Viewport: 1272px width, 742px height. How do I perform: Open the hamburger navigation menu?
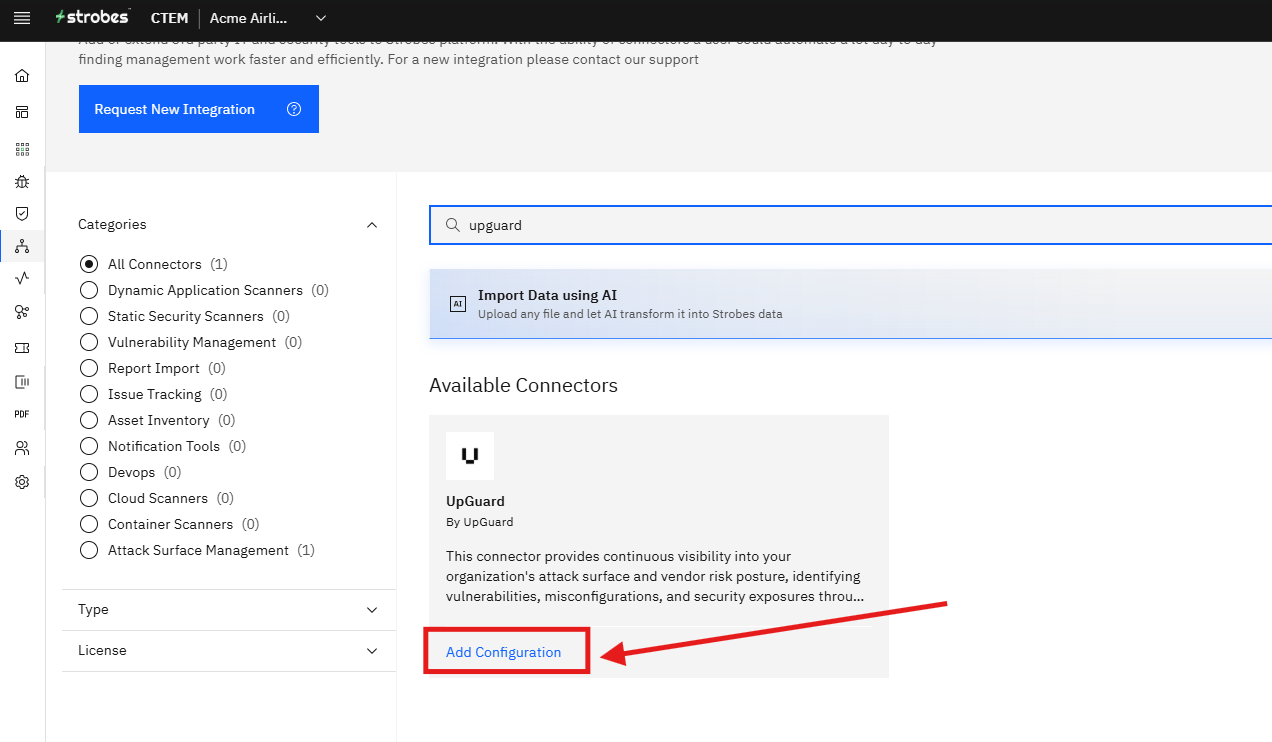(22, 18)
